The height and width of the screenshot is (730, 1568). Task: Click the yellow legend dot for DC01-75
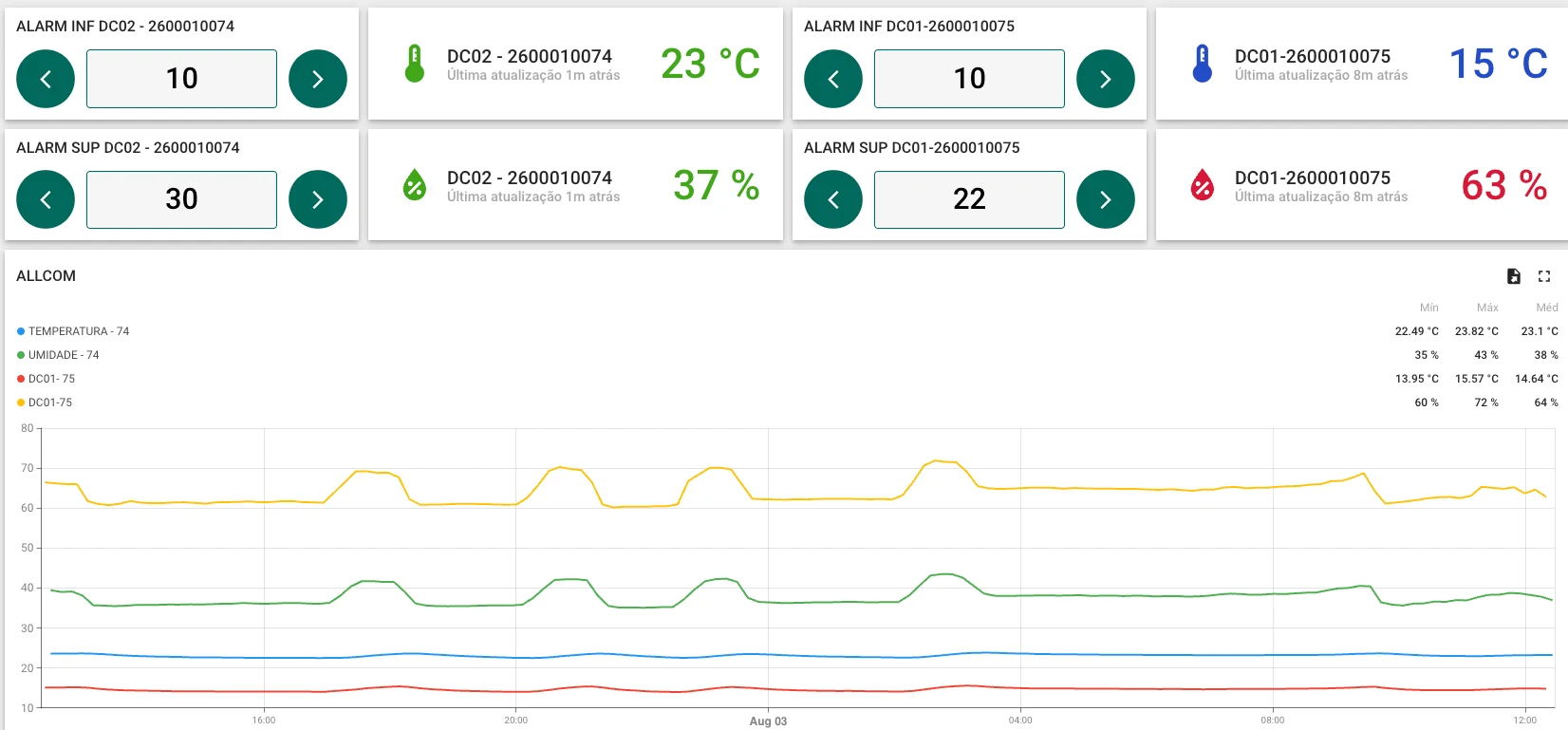pyautogui.click(x=21, y=402)
